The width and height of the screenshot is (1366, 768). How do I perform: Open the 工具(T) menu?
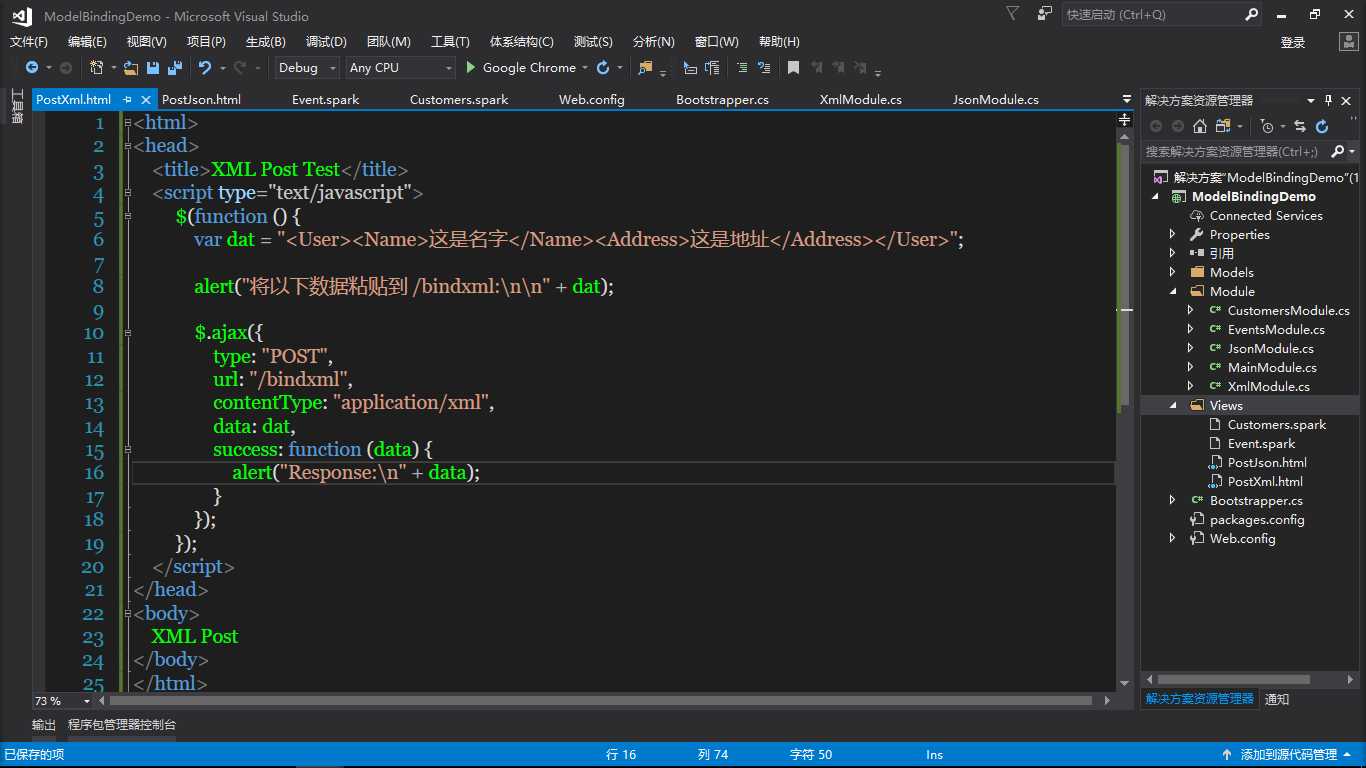click(450, 42)
